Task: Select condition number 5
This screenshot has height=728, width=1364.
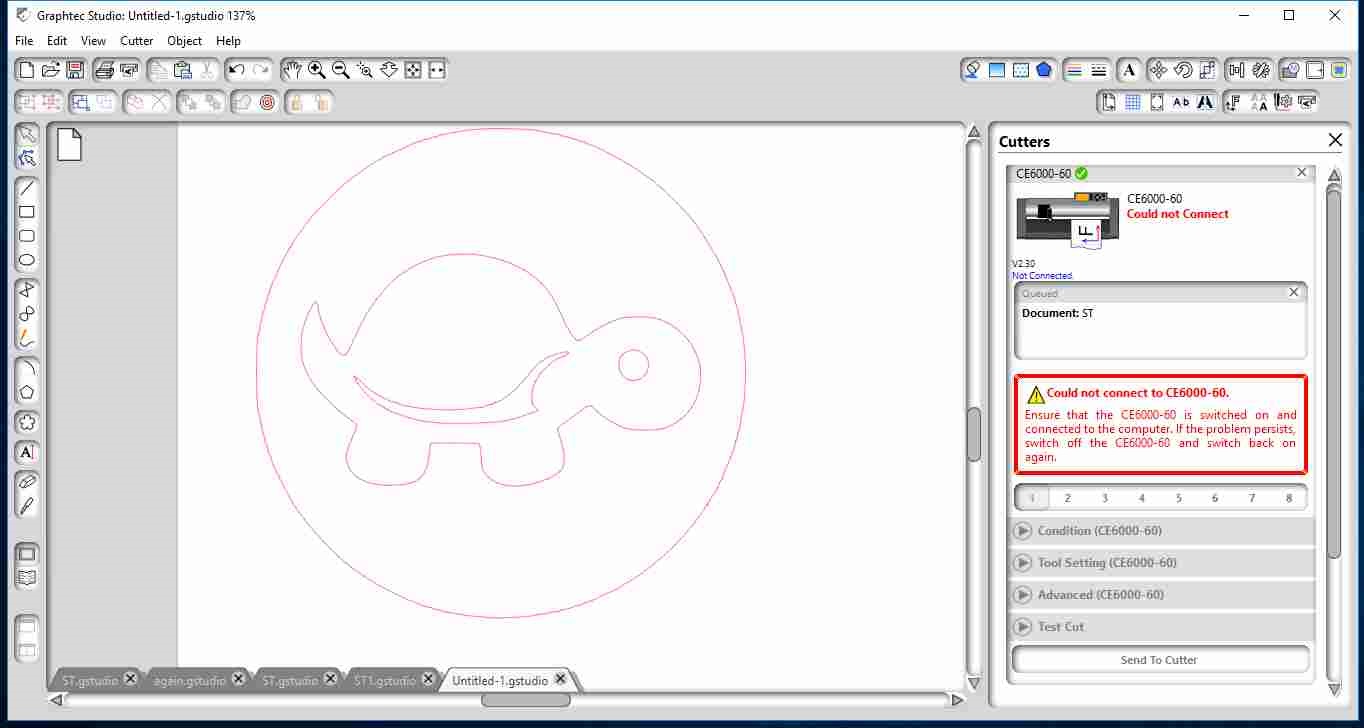Action: tap(1179, 498)
